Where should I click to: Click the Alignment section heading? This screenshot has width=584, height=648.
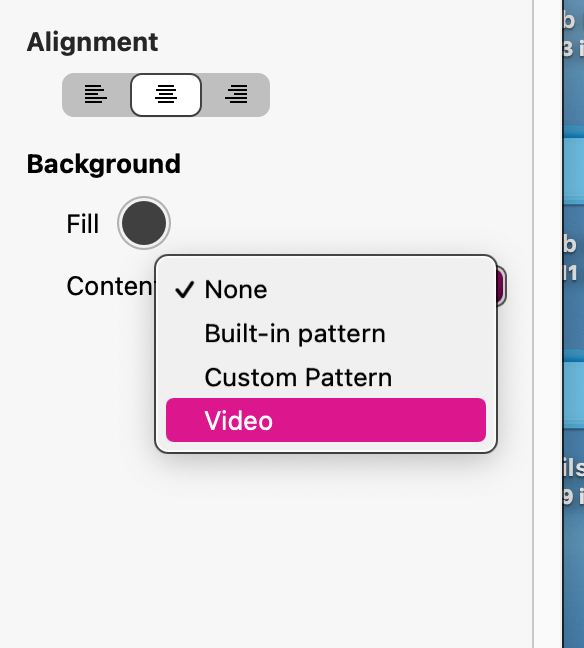[x=93, y=42]
